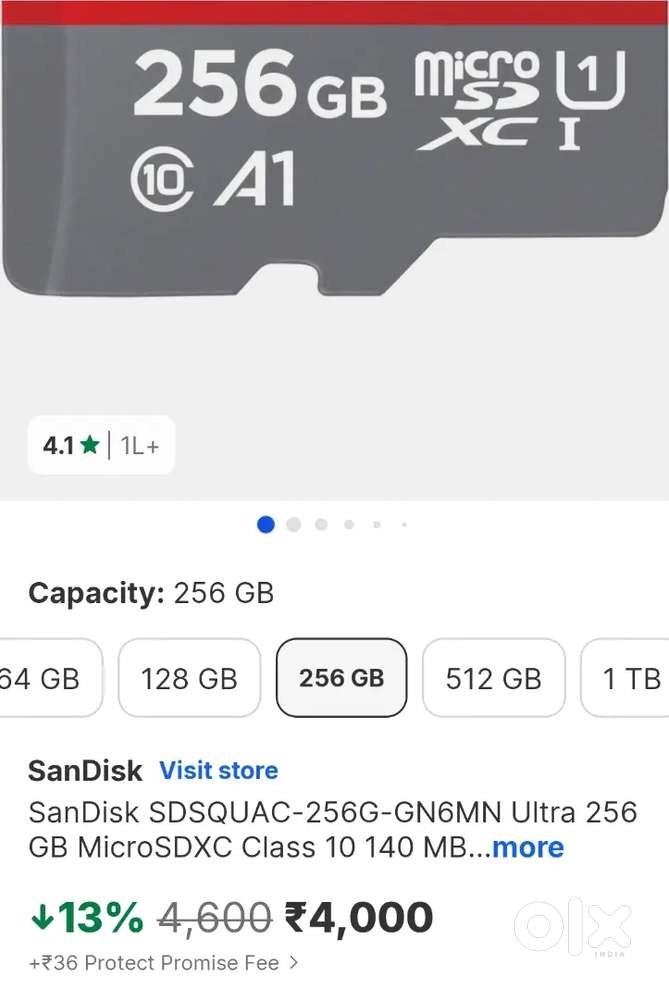Tap the ₹4,000 discounted price
The height and width of the screenshot is (999, 669).
tap(359, 917)
